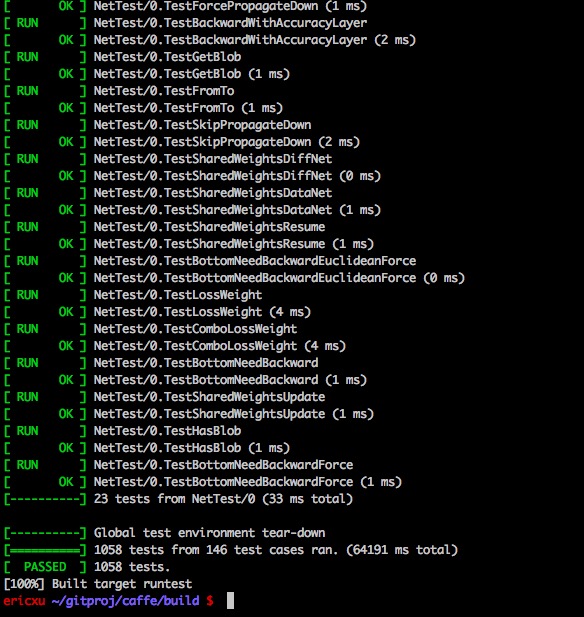Click 'NetTest/0.TestSharedWeightsUpdate (1 ms)' result
584x617 pixels.
[x=234, y=414]
